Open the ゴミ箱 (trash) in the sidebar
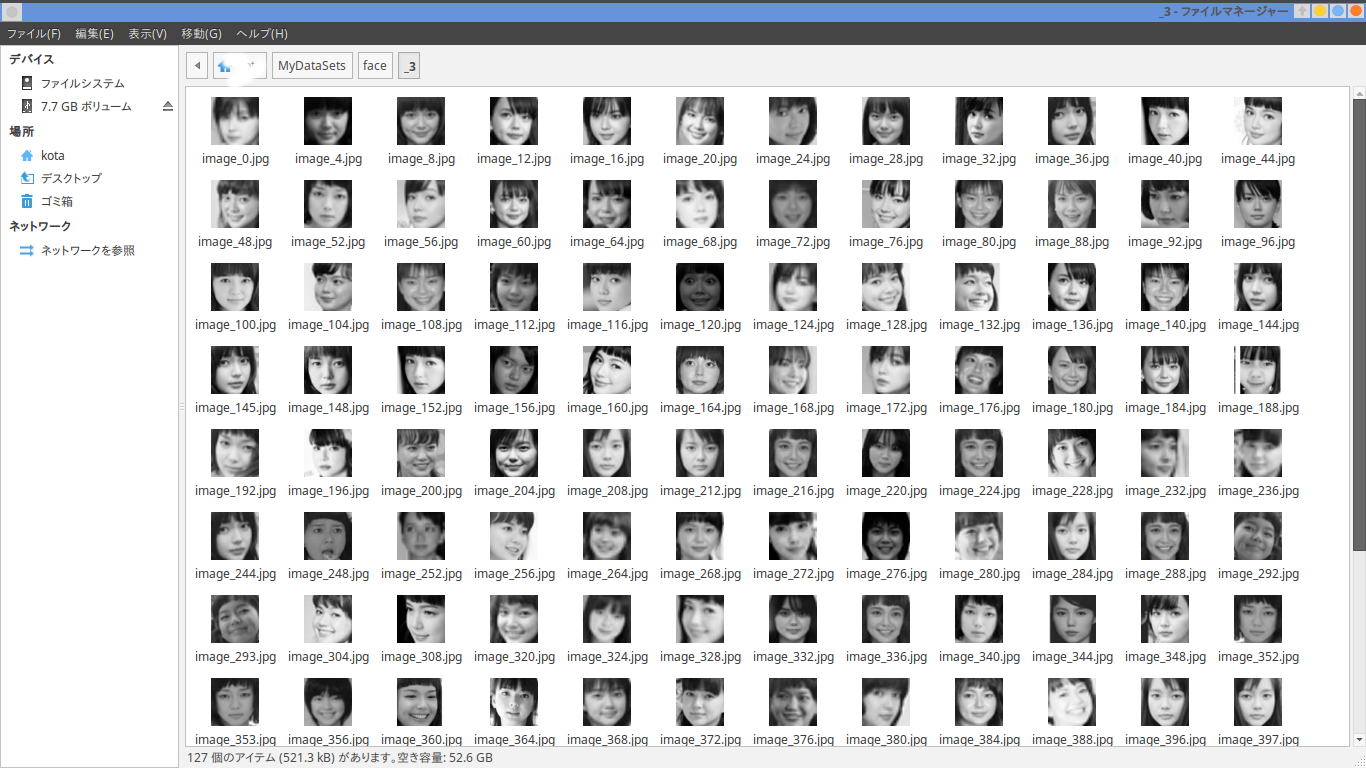This screenshot has height=768, width=1366. (58, 201)
